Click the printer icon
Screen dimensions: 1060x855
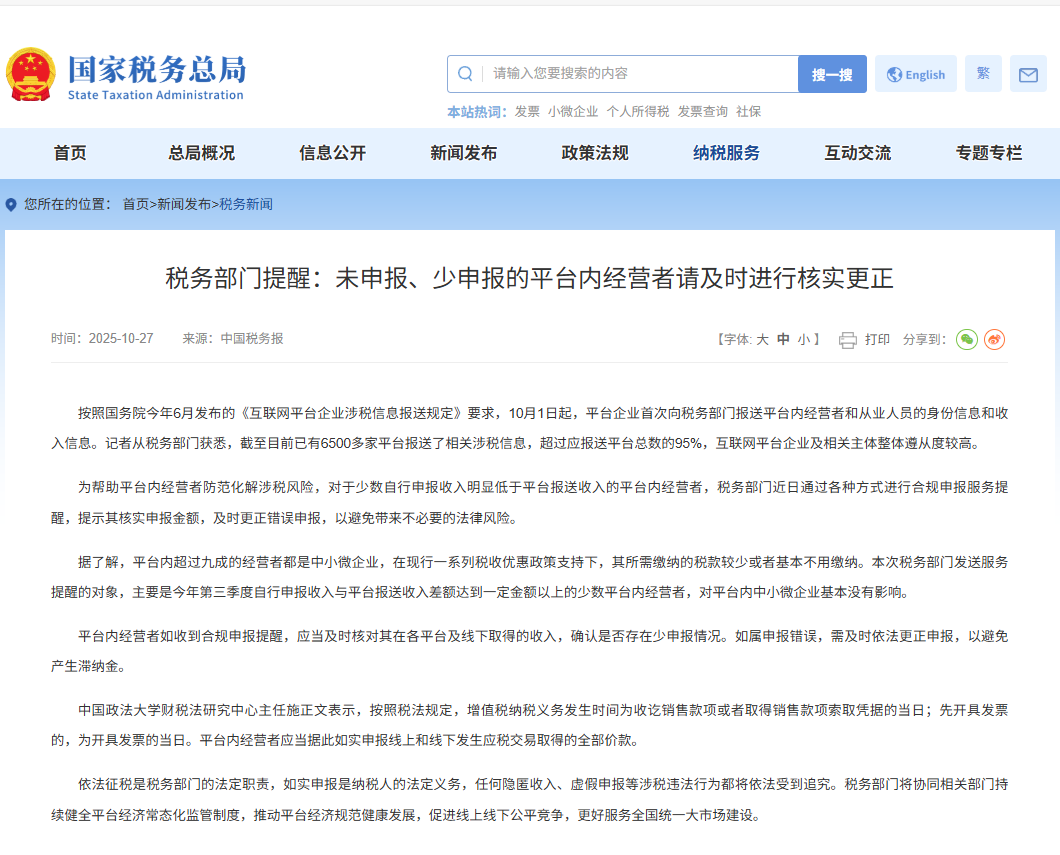[848, 340]
